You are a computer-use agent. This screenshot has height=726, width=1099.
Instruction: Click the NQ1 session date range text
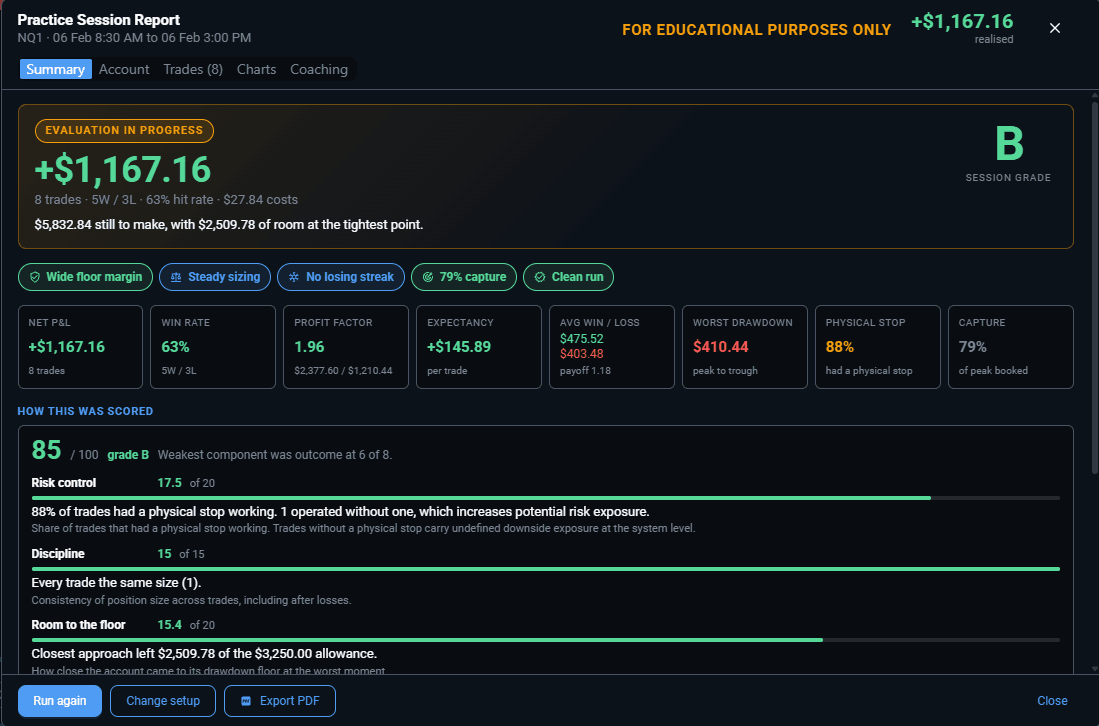(135, 38)
